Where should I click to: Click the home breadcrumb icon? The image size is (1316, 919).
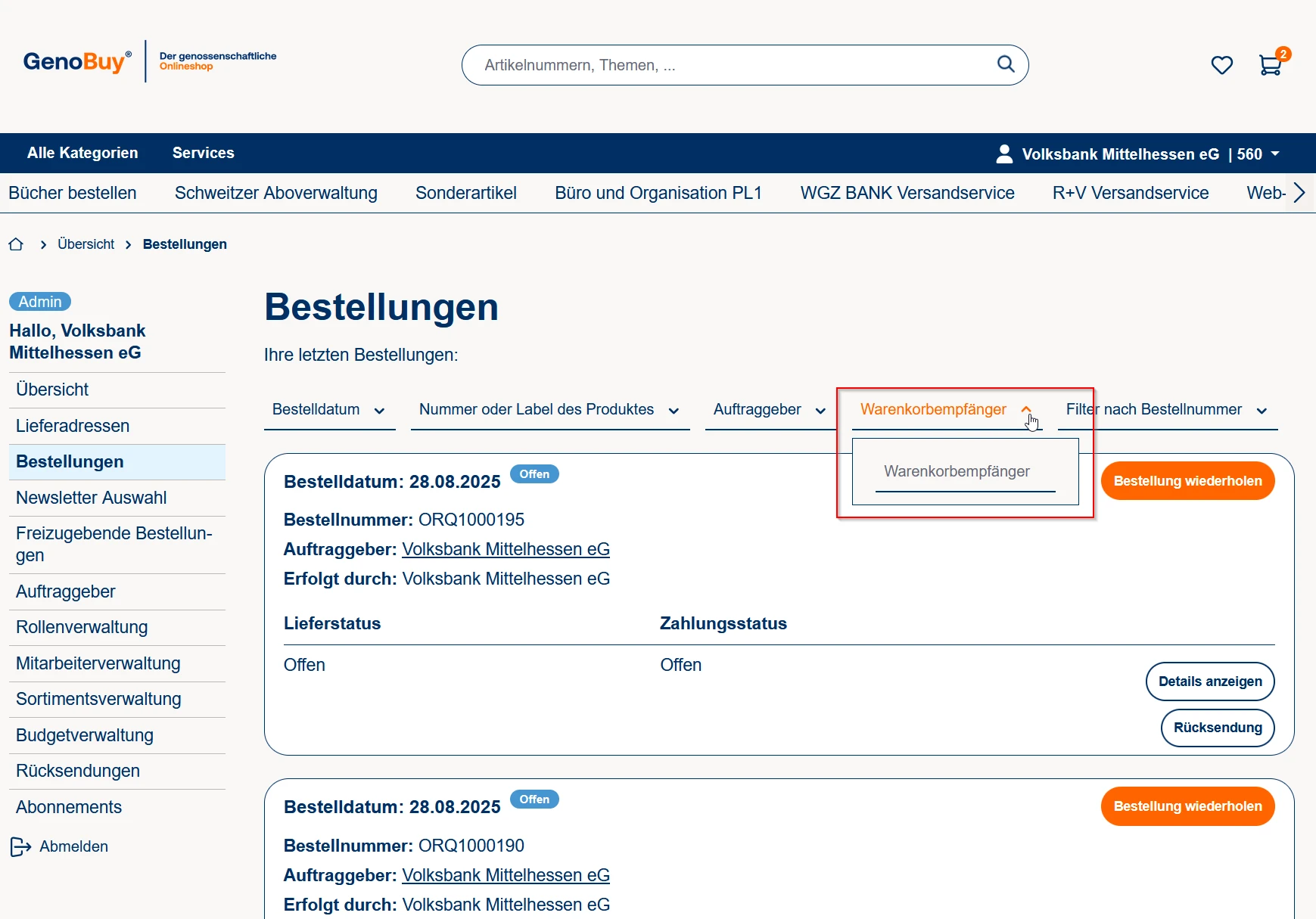16,244
